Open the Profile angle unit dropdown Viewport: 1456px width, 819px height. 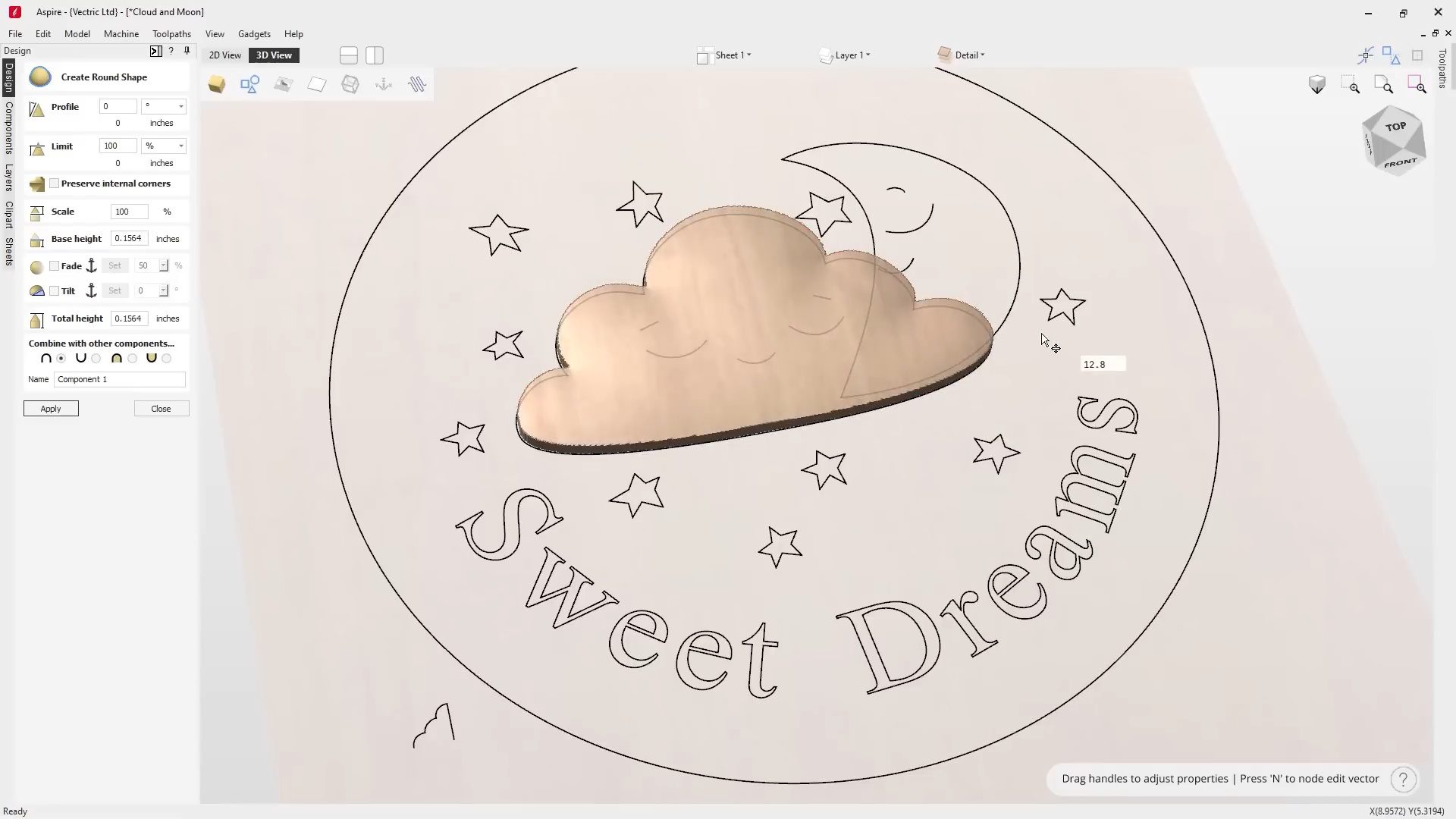164,107
